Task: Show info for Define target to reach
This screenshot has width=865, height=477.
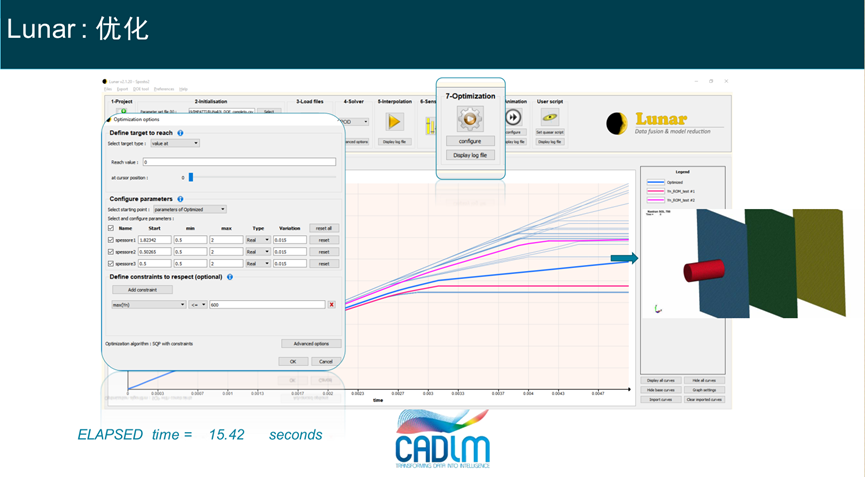Action: (x=180, y=133)
